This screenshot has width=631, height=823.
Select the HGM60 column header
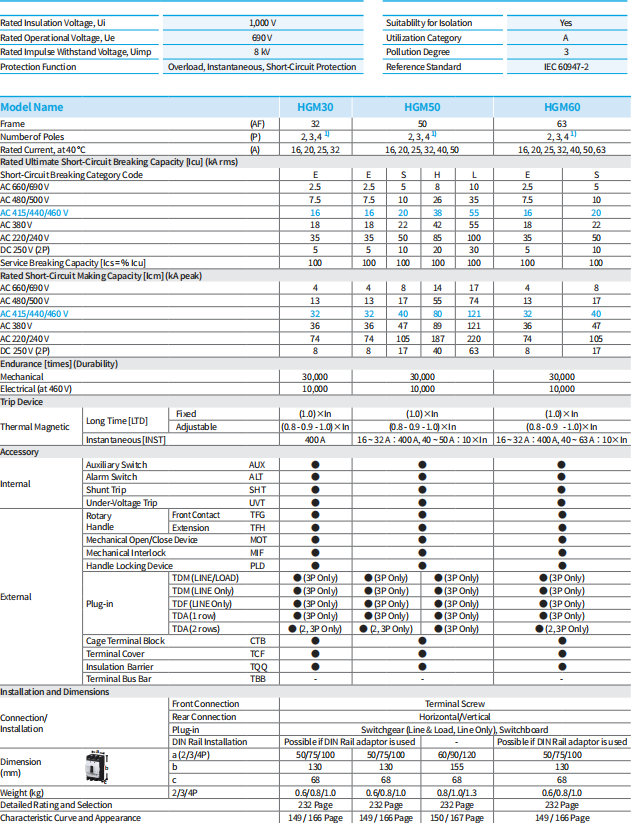pyautogui.click(x=563, y=106)
